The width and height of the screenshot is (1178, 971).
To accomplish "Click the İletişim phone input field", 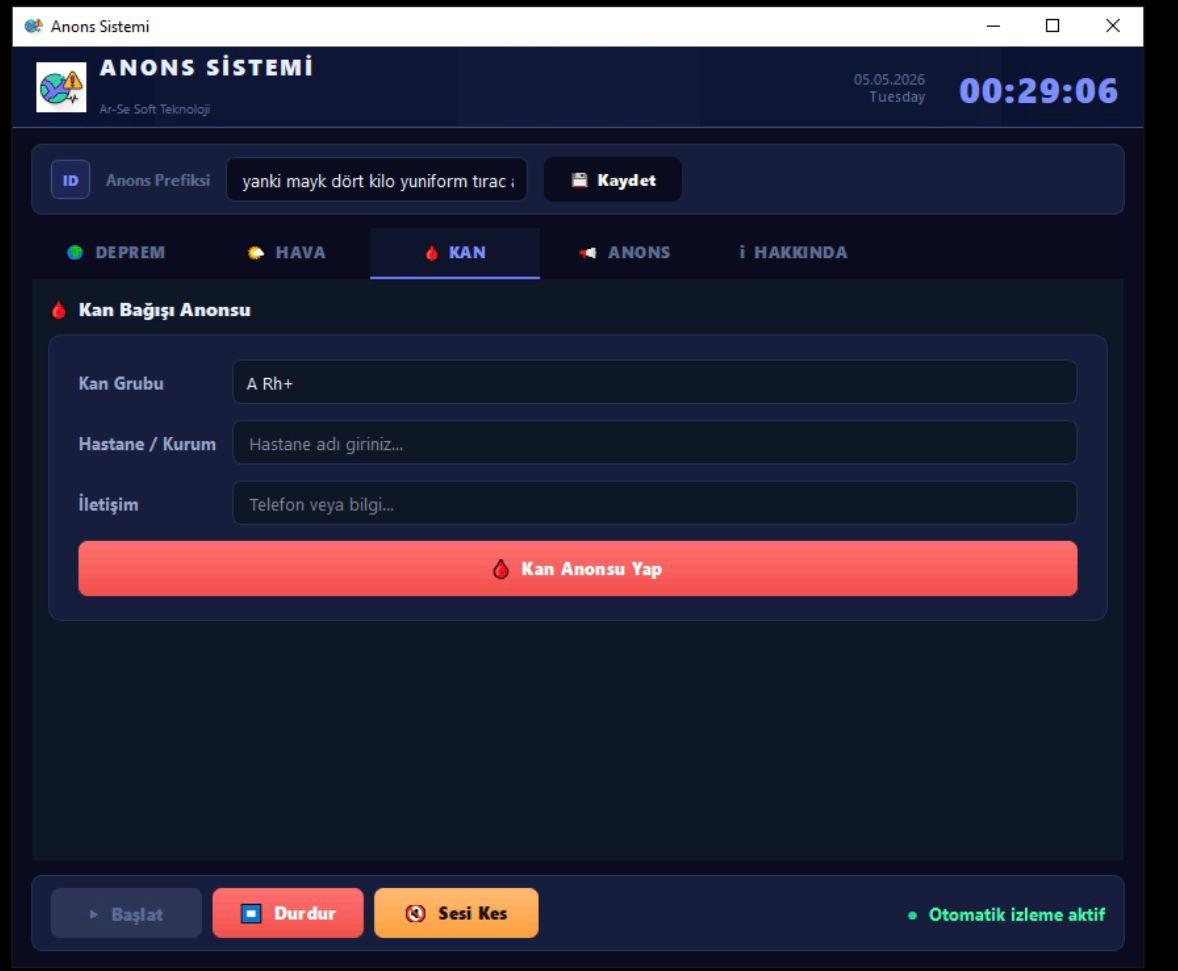I will pos(654,503).
